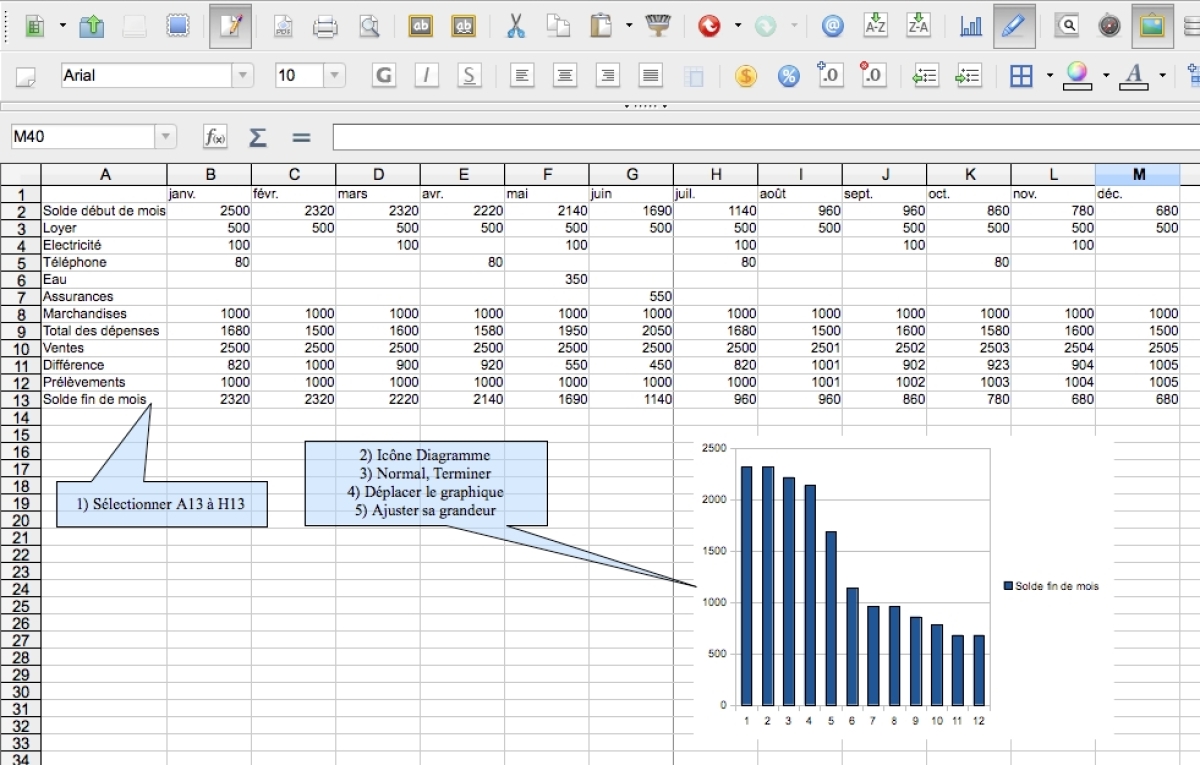1200x765 pixels.
Task: Click the new spreadsheet document icon
Action: [x=34, y=27]
